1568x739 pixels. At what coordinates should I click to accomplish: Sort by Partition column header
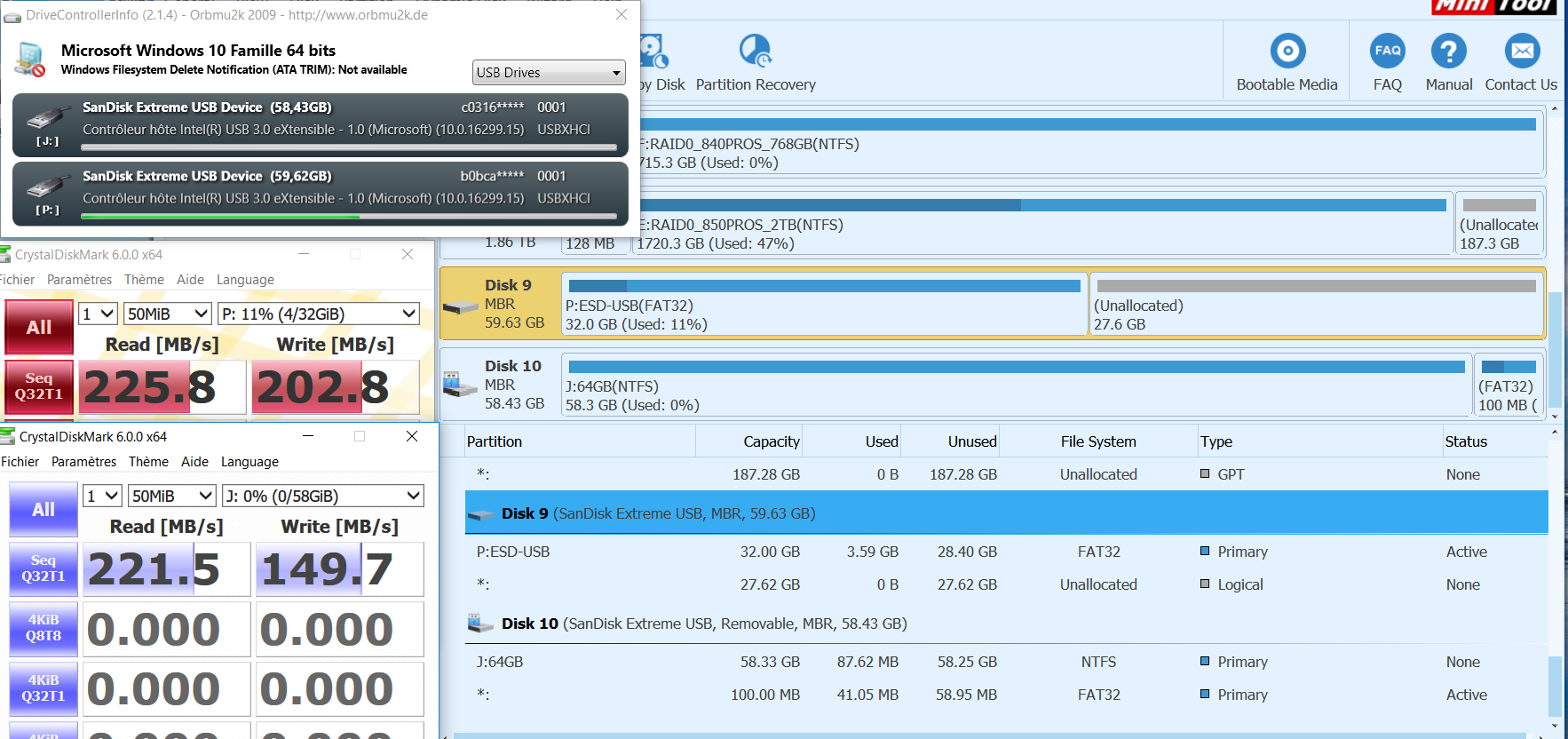click(580, 441)
